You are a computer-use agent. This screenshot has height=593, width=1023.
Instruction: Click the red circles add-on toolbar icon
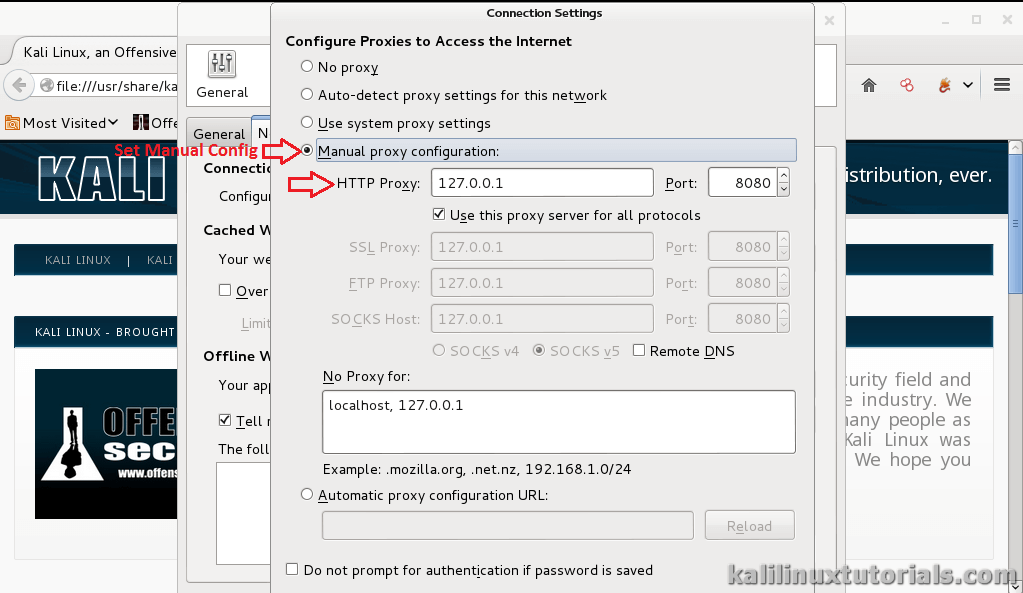tap(906, 85)
